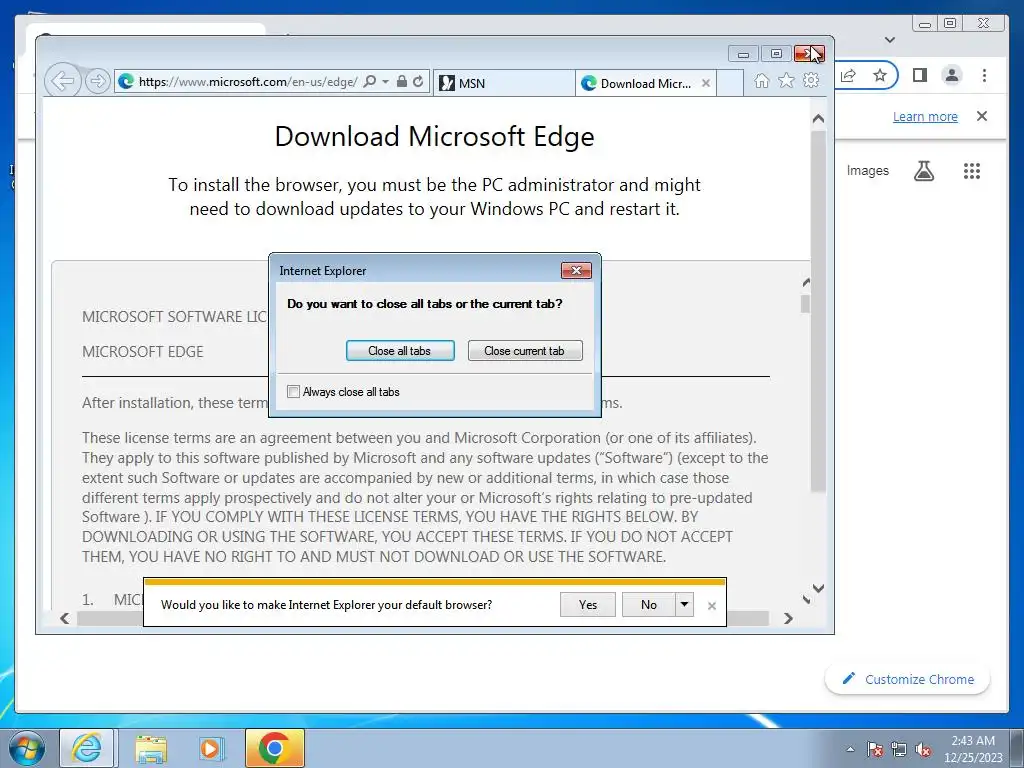Click the search magnifier icon in address bar
This screenshot has height=768, width=1024.
[370, 82]
